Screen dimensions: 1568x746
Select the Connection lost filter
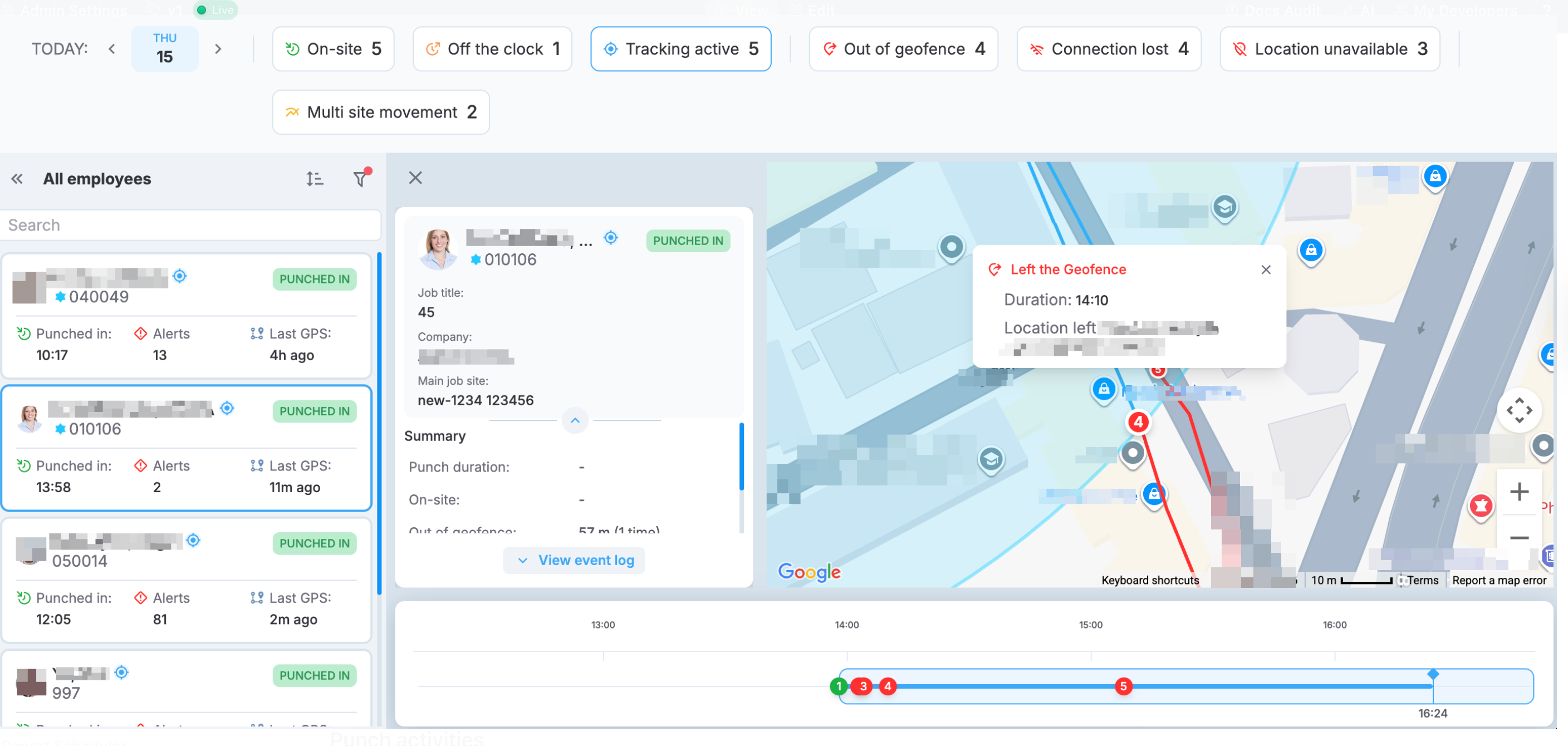coord(1108,48)
